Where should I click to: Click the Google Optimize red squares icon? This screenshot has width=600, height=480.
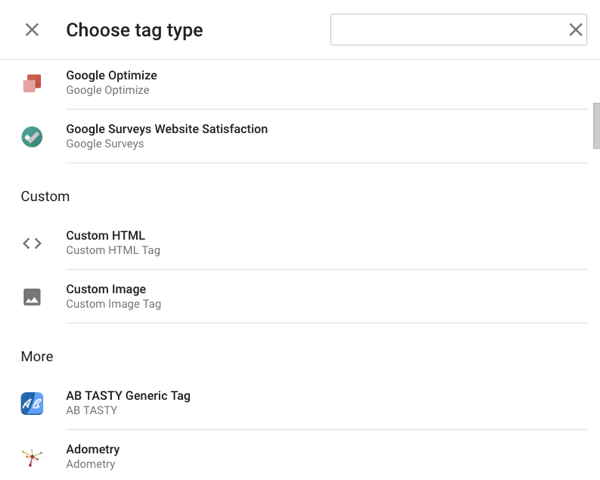pyautogui.click(x=32, y=83)
